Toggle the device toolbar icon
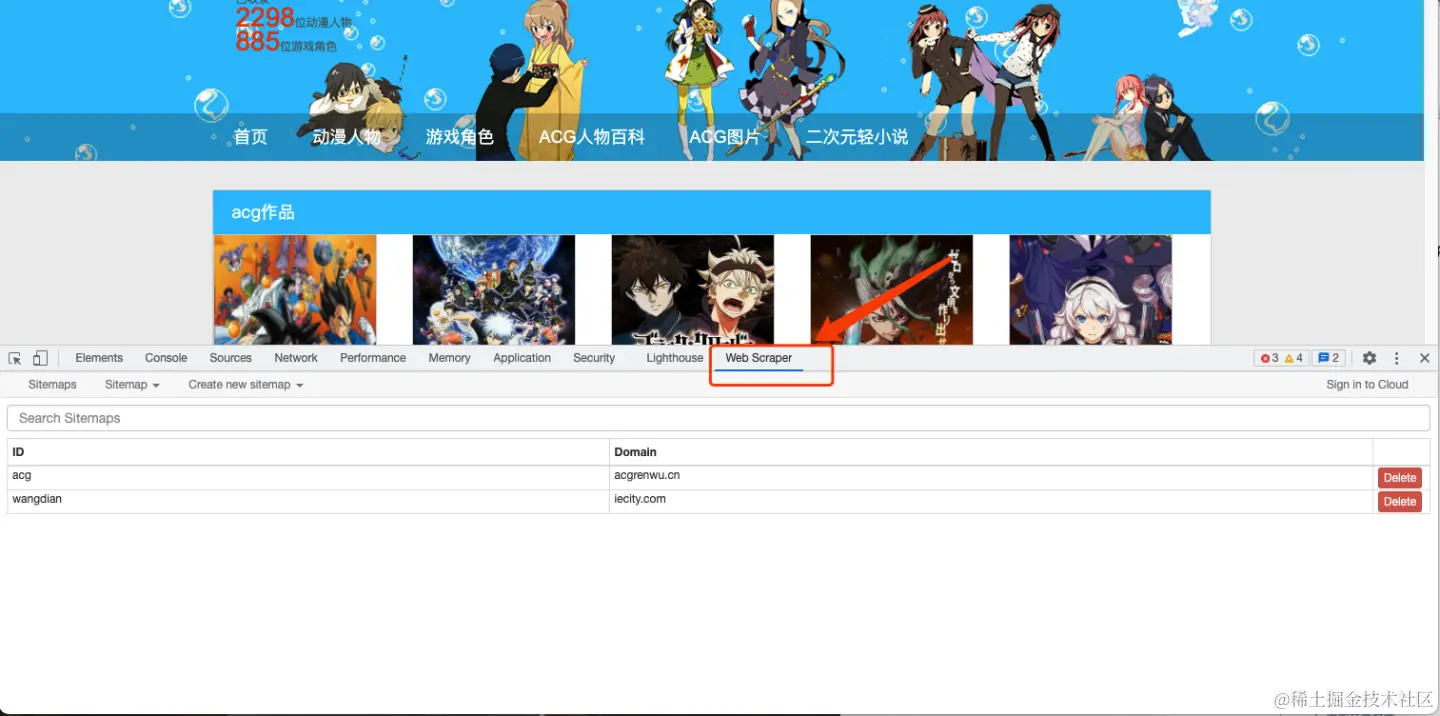The image size is (1440, 716). point(40,358)
